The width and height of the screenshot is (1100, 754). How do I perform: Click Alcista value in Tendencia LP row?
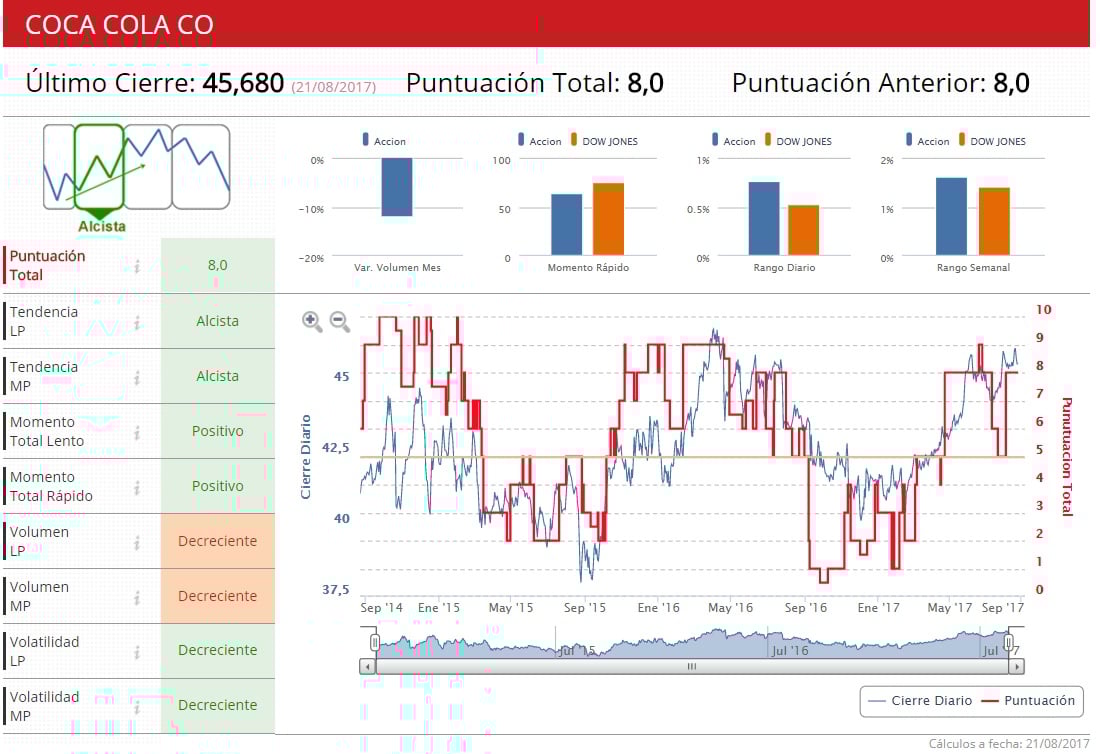click(x=217, y=321)
